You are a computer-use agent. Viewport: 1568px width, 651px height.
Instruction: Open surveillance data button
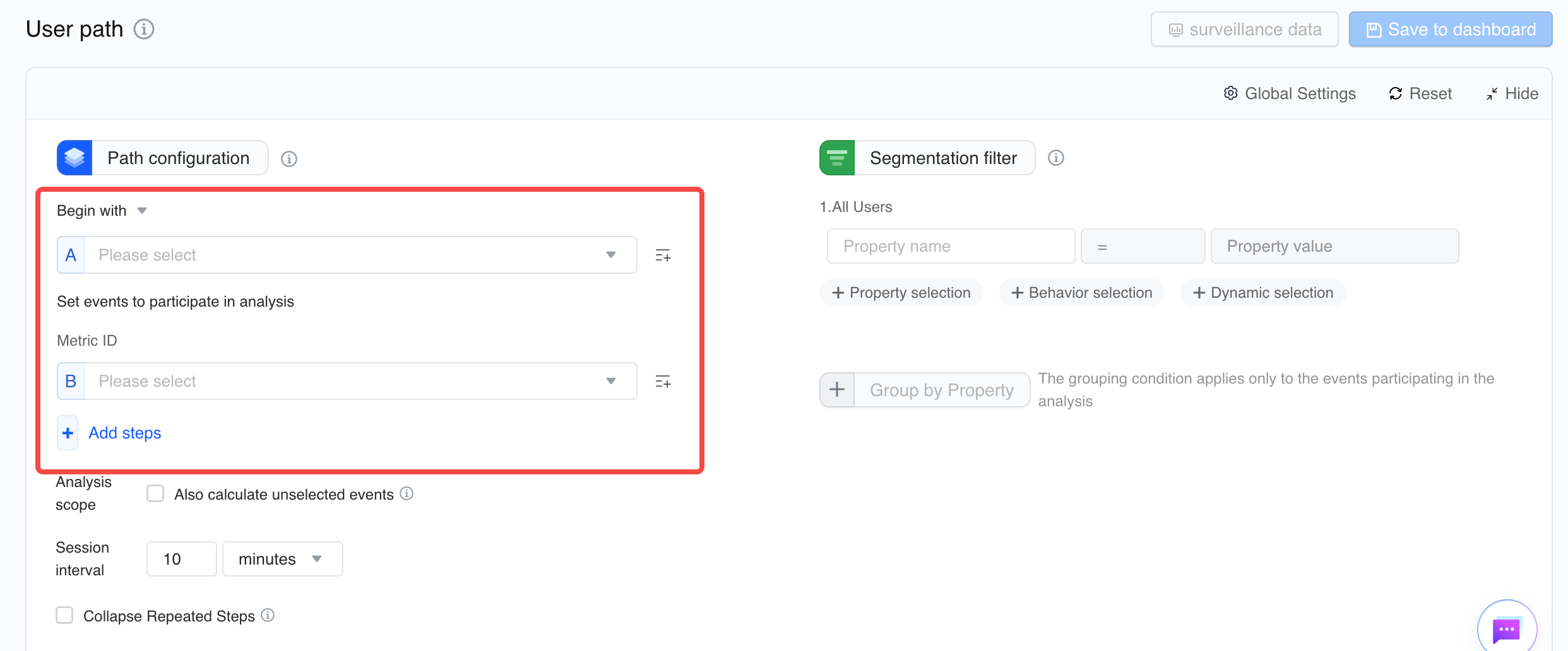click(1244, 29)
